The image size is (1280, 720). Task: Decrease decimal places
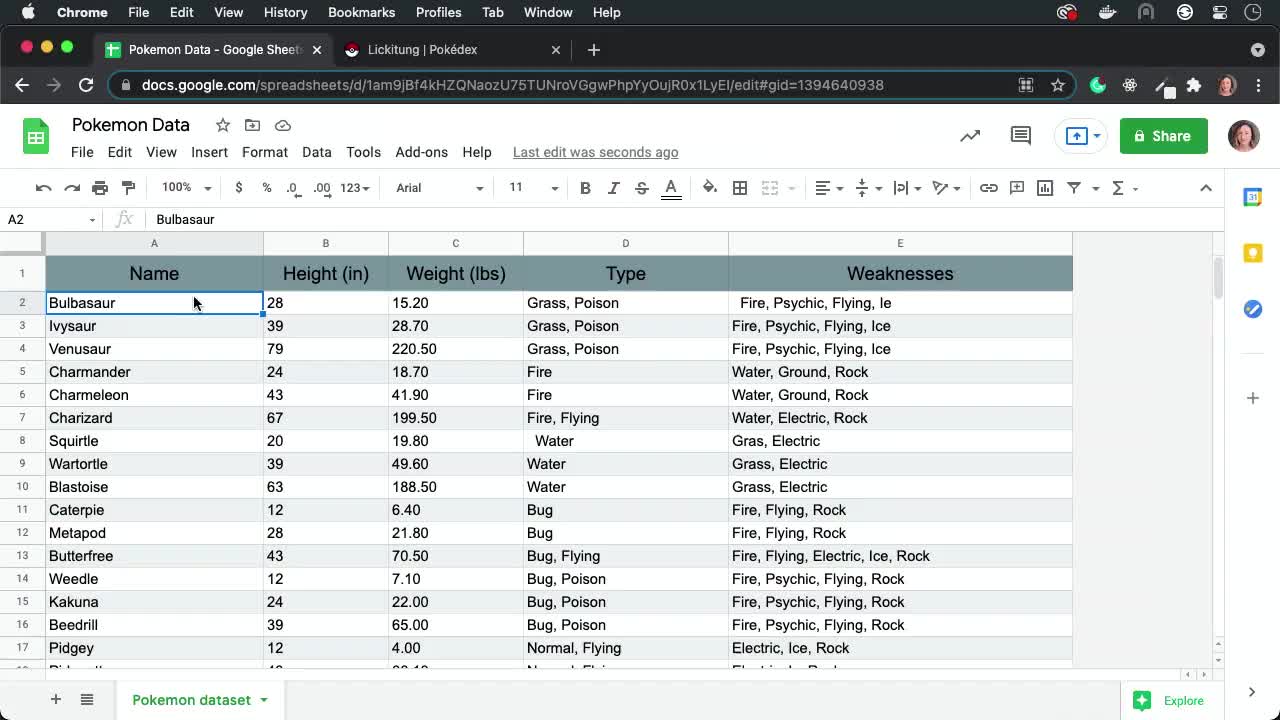[292, 188]
